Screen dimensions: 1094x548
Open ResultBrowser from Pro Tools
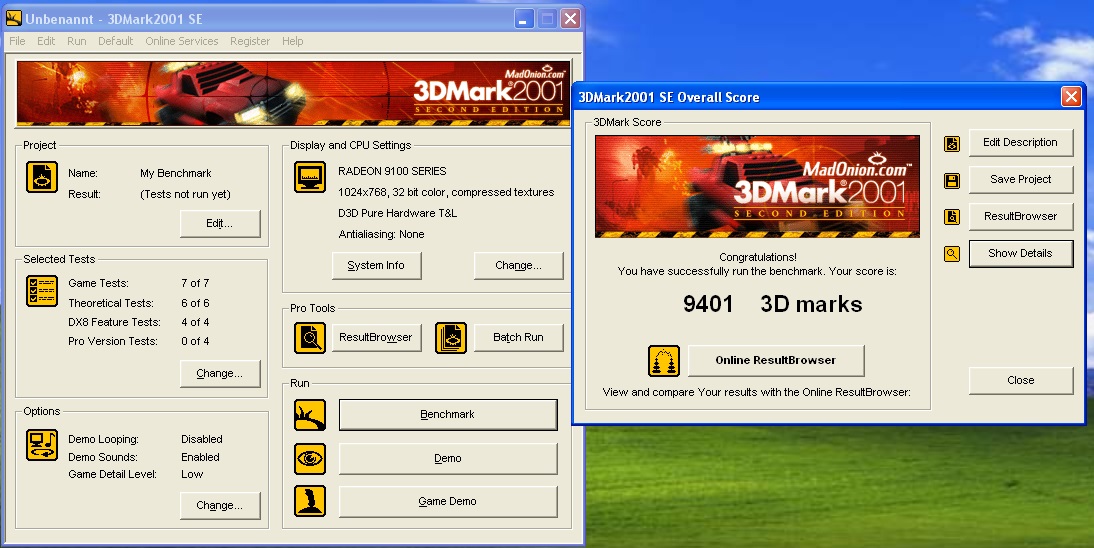tap(376, 337)
